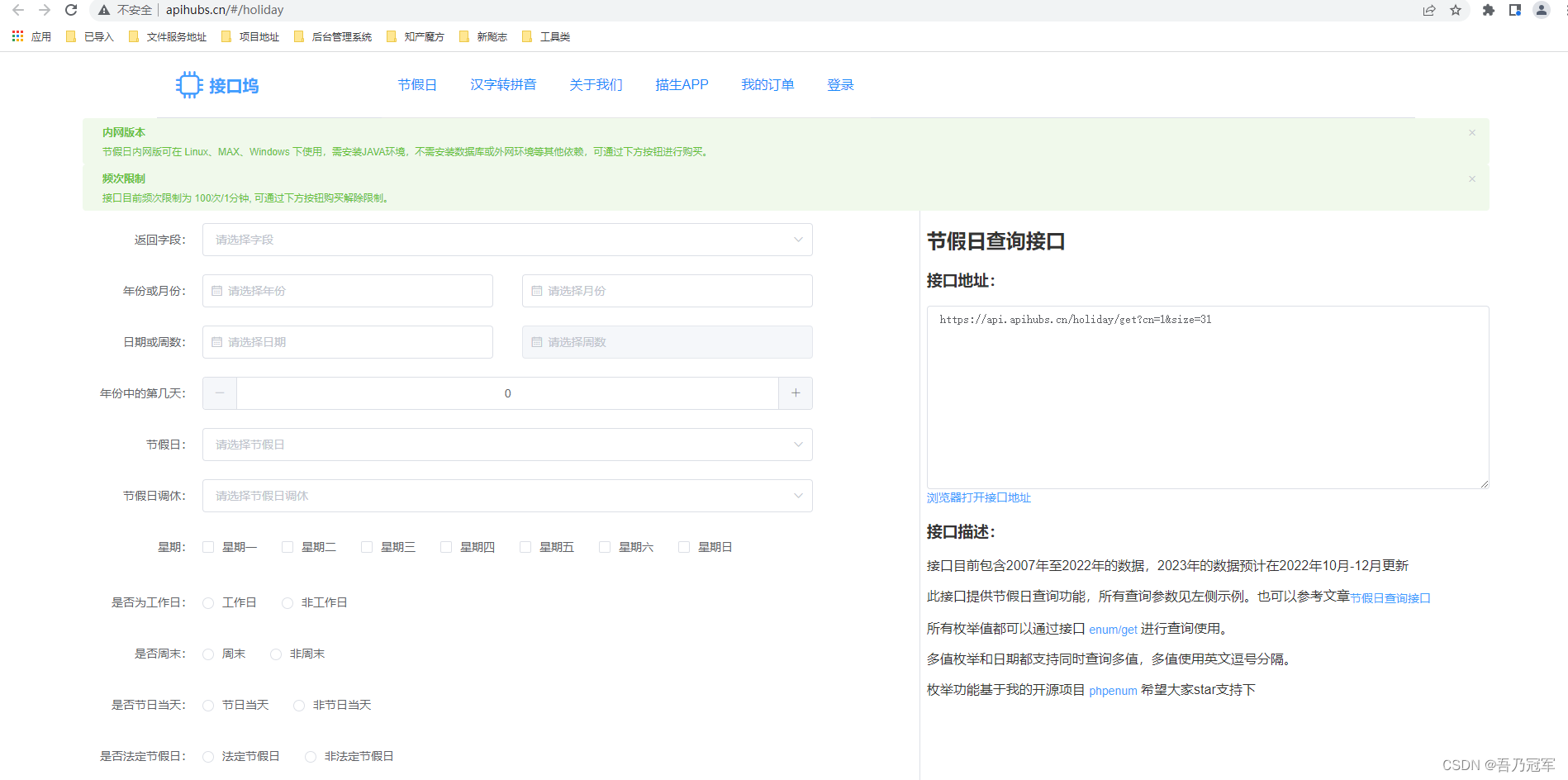
Task: Open the enum/get link
Action: [x=1113, y=630]
